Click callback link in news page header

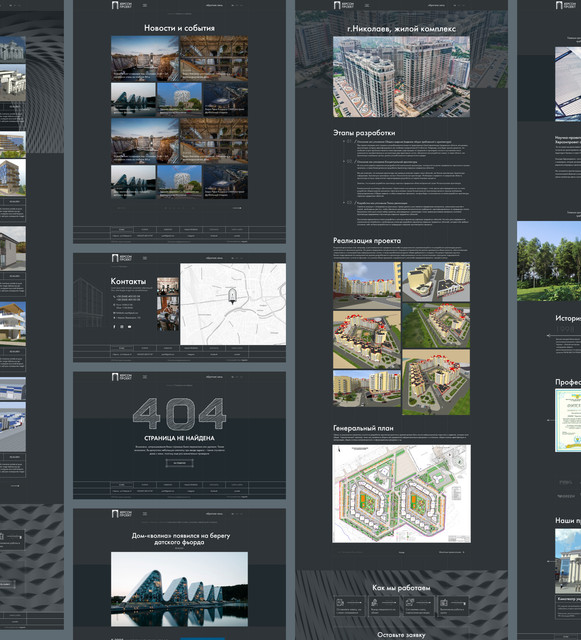coord(214,5)
